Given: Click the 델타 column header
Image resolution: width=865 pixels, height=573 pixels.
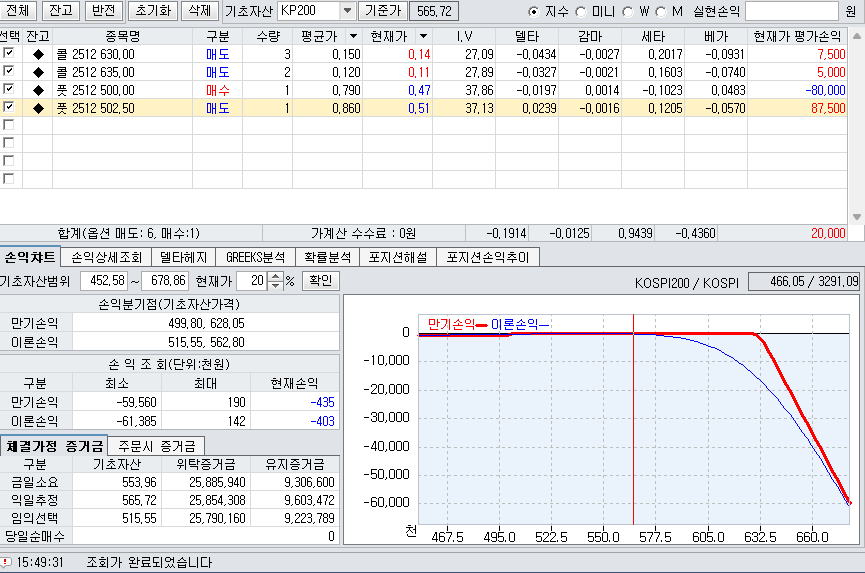Looking at the screenshot, I should 527,36.
